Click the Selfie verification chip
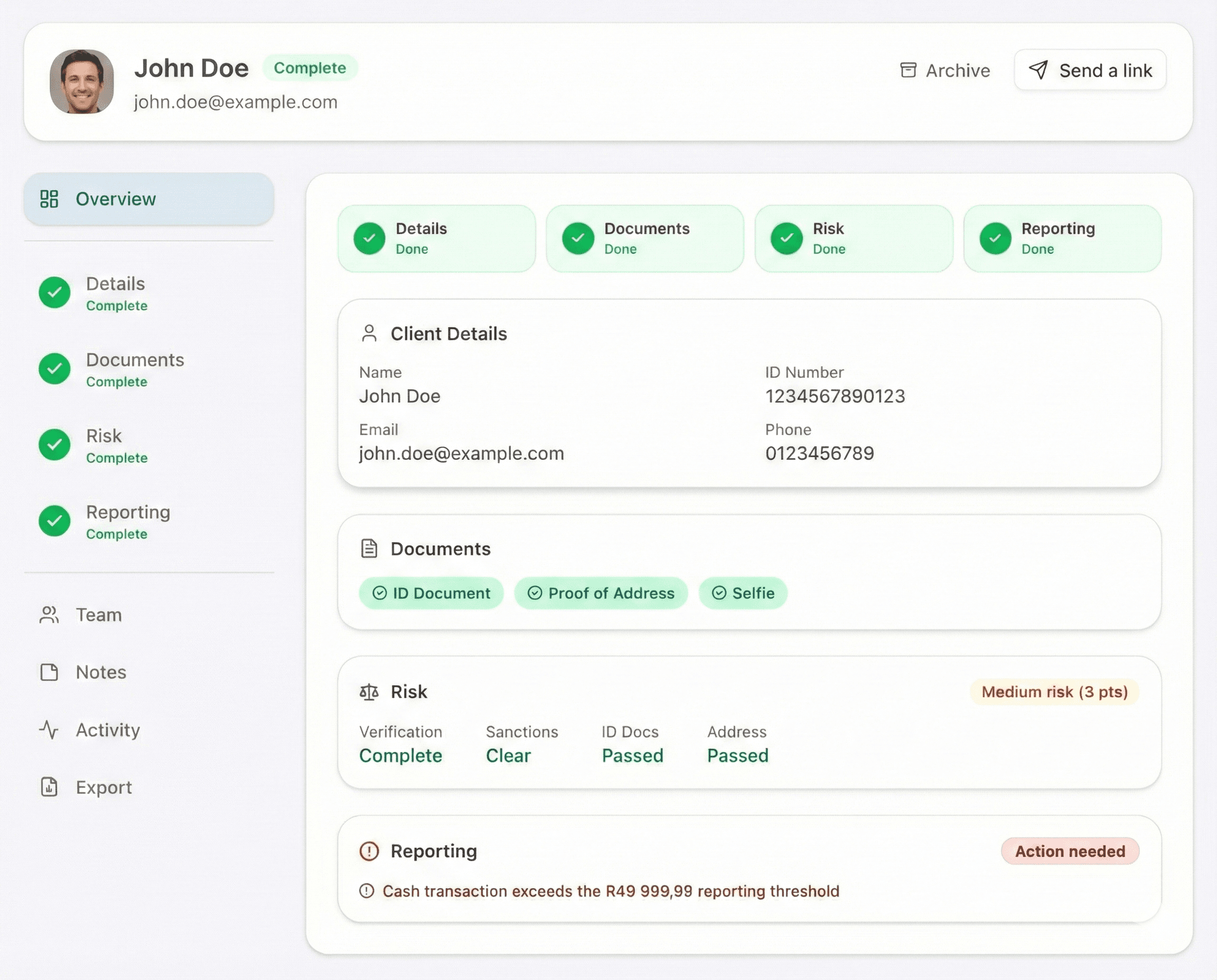 point(743,593)
